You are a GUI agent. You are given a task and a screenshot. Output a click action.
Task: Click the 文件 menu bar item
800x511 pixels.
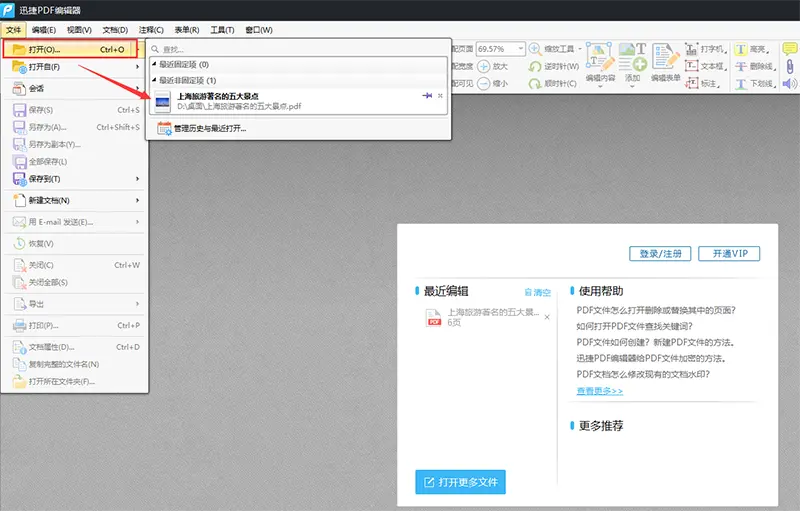pyautogui.click(x=13, y=30)
